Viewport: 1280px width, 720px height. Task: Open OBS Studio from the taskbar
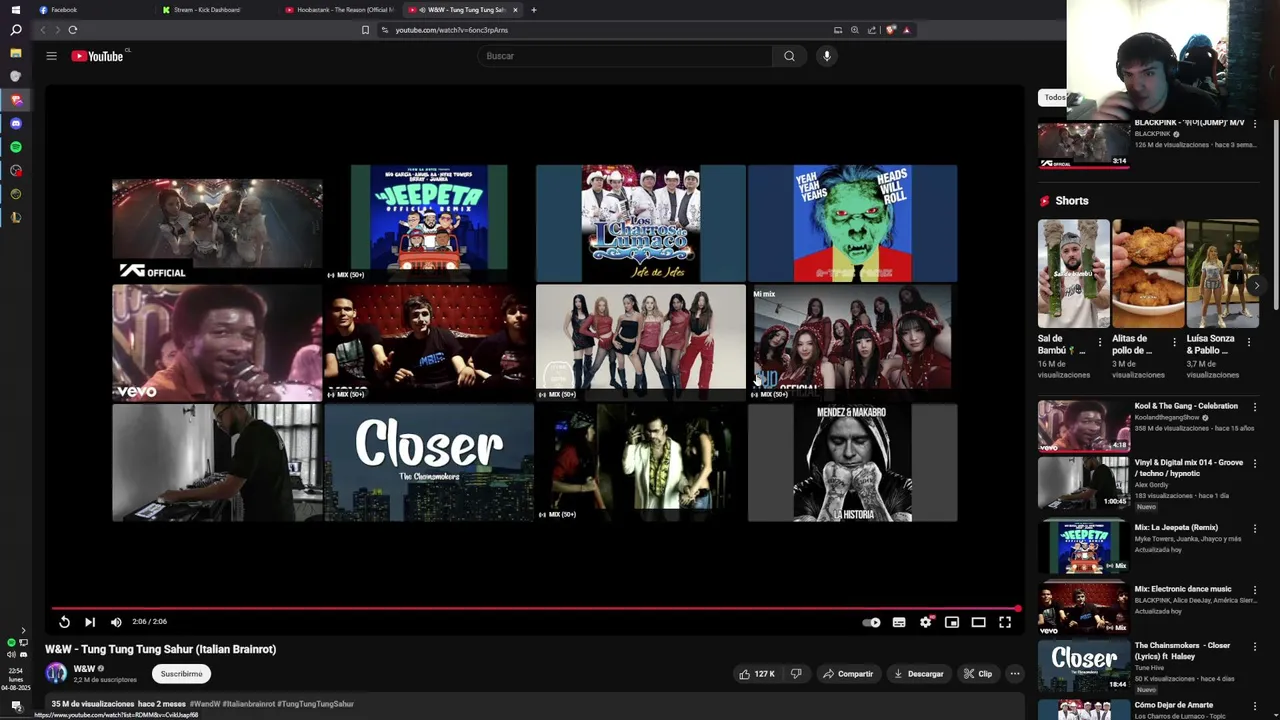click(15, 170)
